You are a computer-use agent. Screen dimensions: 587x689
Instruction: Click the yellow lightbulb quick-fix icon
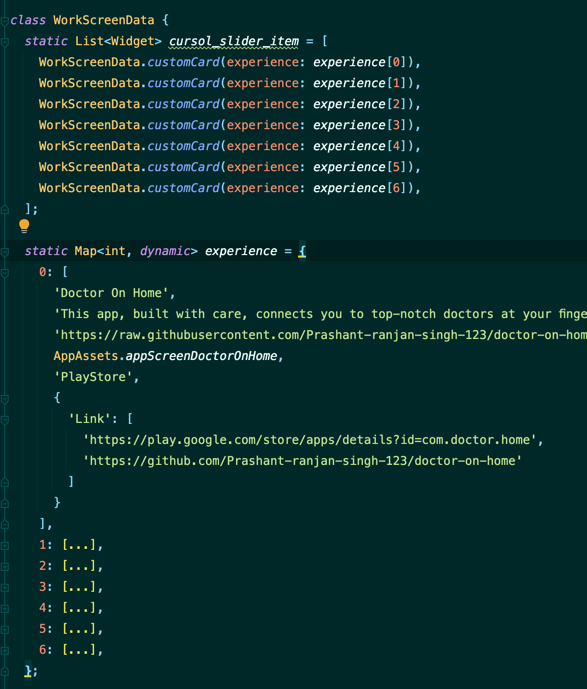[24, 226]
